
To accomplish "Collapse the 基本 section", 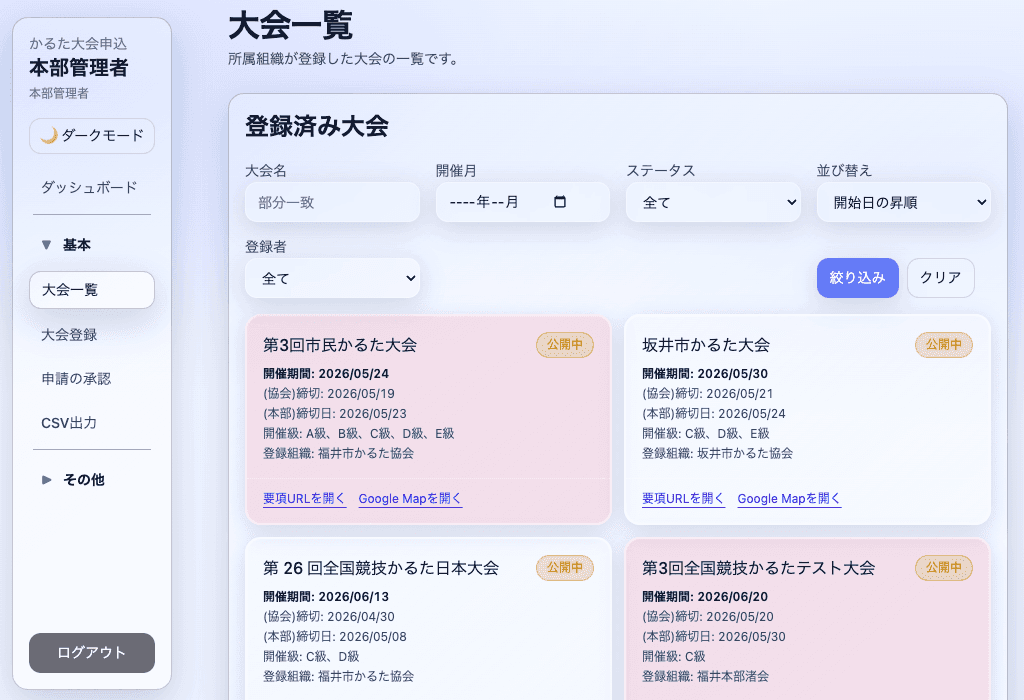I will click(x=66, y=245).
